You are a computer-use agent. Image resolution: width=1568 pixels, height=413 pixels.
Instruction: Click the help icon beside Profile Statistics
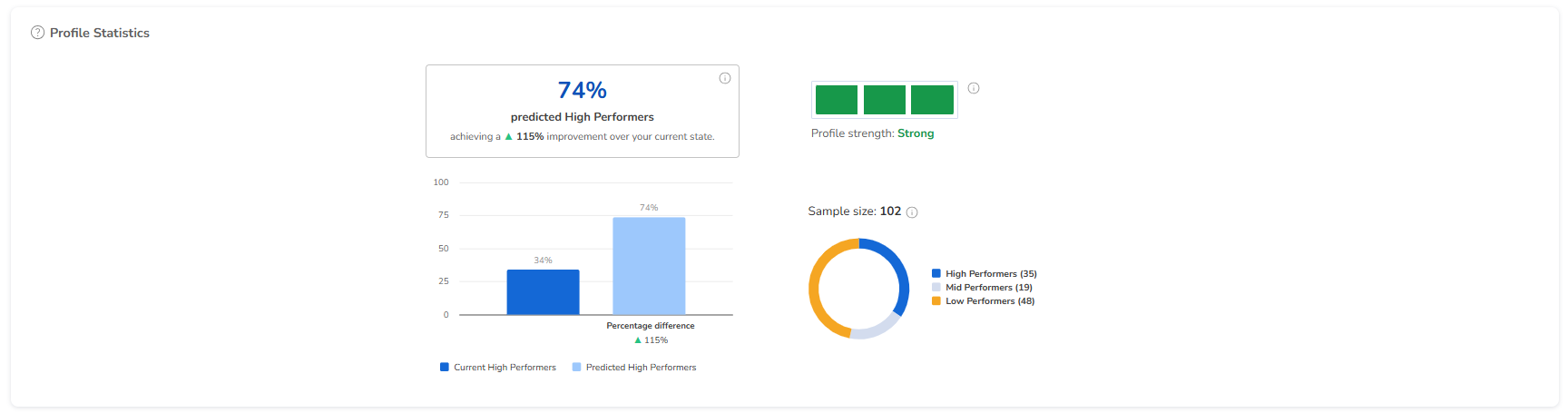[x=37, y=33]
